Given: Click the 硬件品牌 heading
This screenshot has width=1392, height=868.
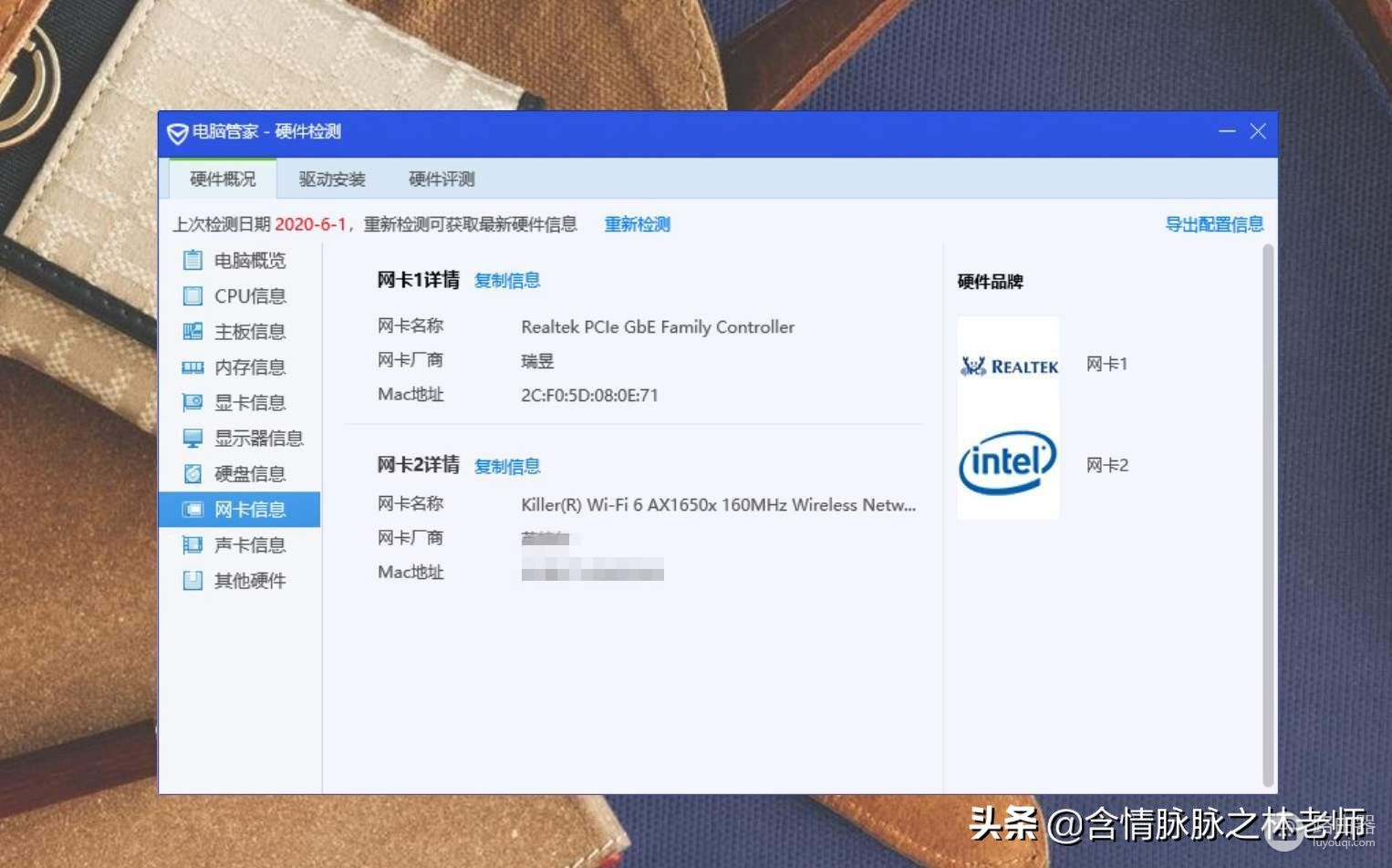Looking at the screenshot, I should [991, 282].
